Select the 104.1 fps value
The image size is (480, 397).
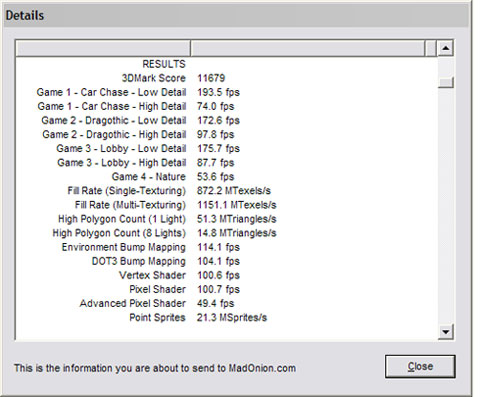(x=218, y=261)
